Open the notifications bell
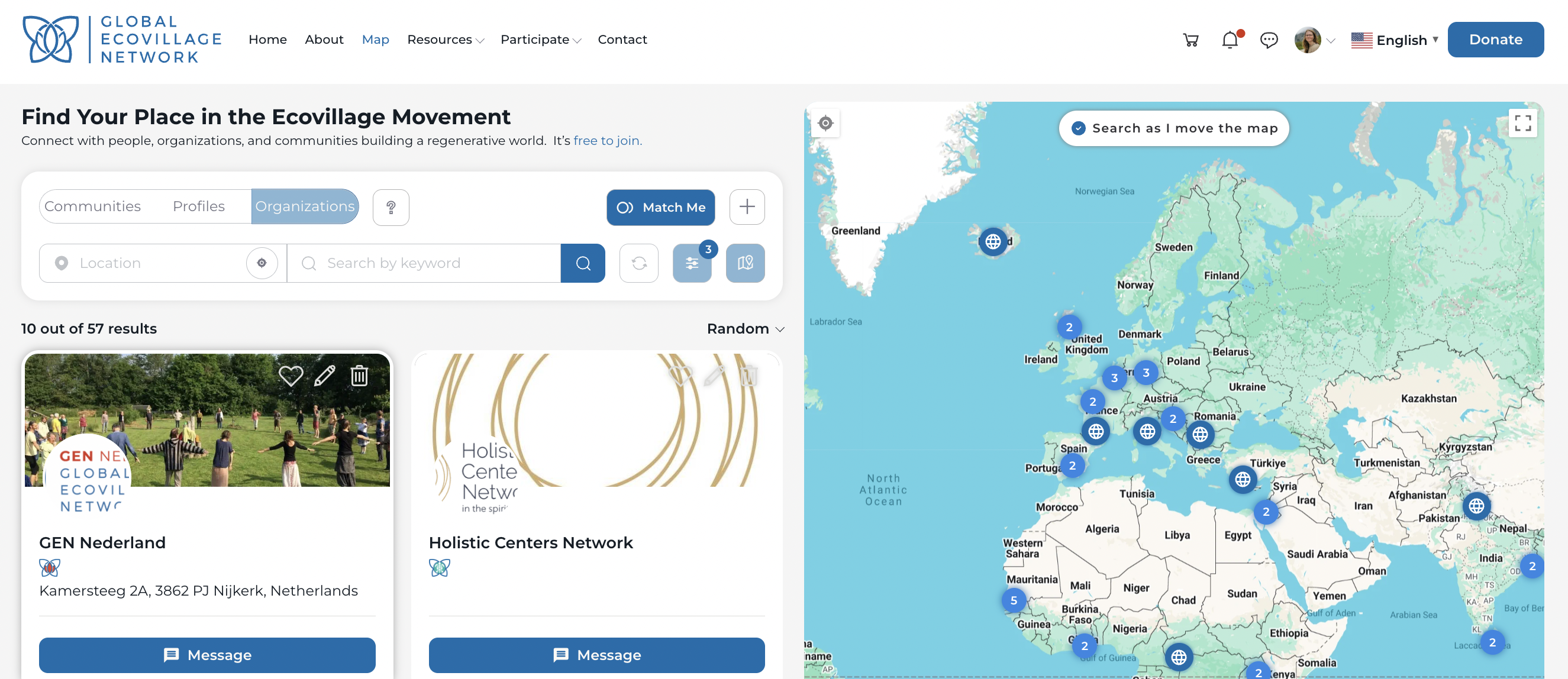 pos(1231,40)
